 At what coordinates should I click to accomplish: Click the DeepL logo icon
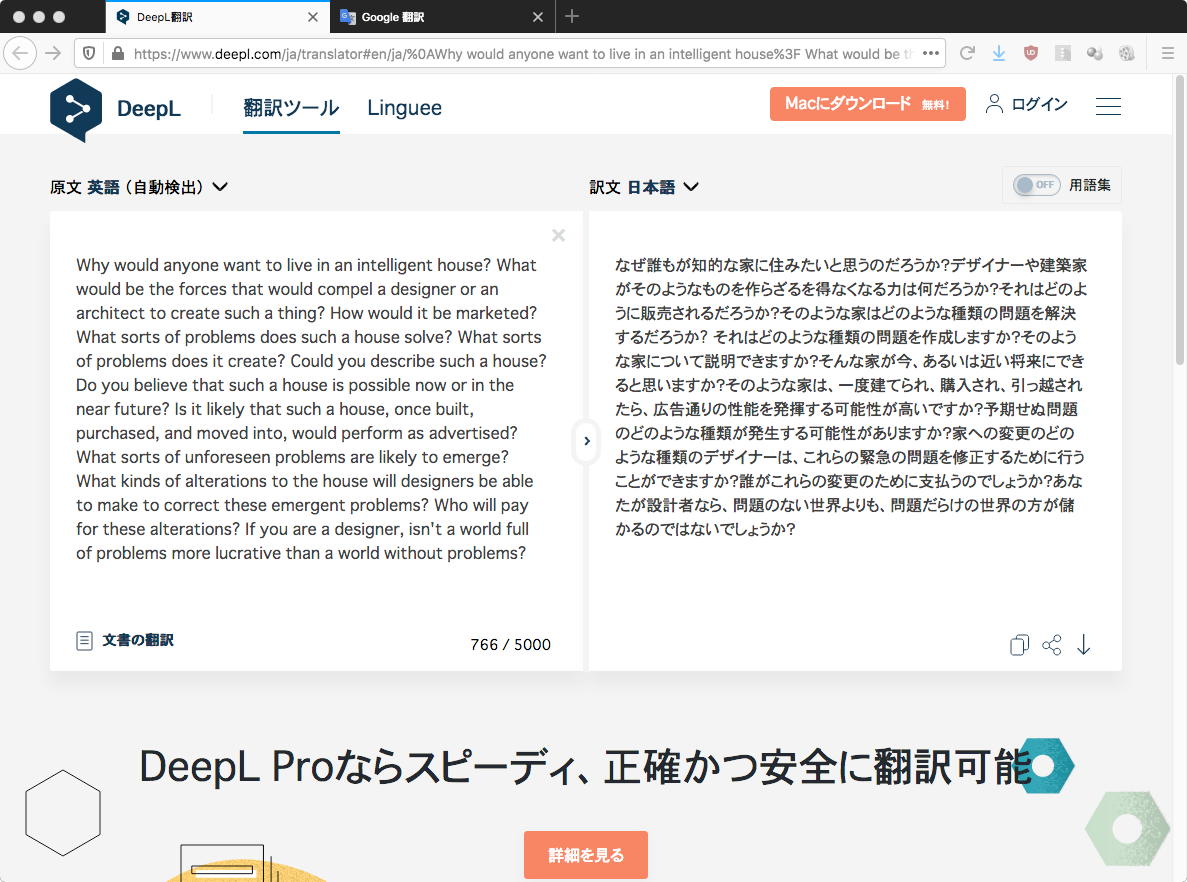(76, 110)
